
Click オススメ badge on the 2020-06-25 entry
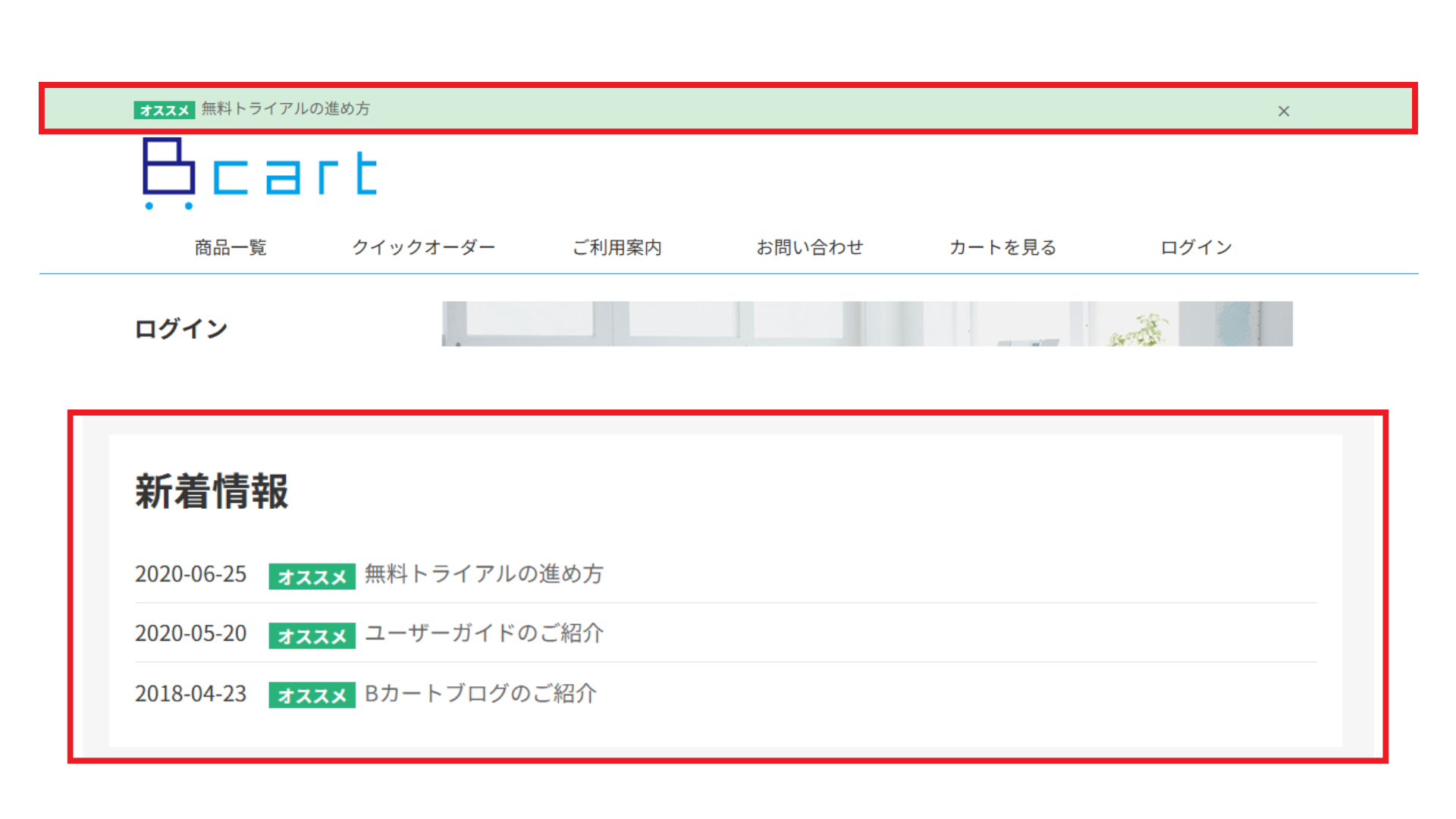click(312, 577)
